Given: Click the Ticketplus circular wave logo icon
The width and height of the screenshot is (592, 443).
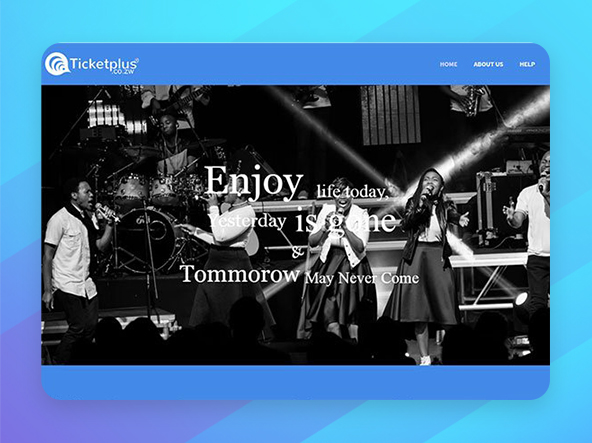Looking at the screenshot, I should pos(57,64).
